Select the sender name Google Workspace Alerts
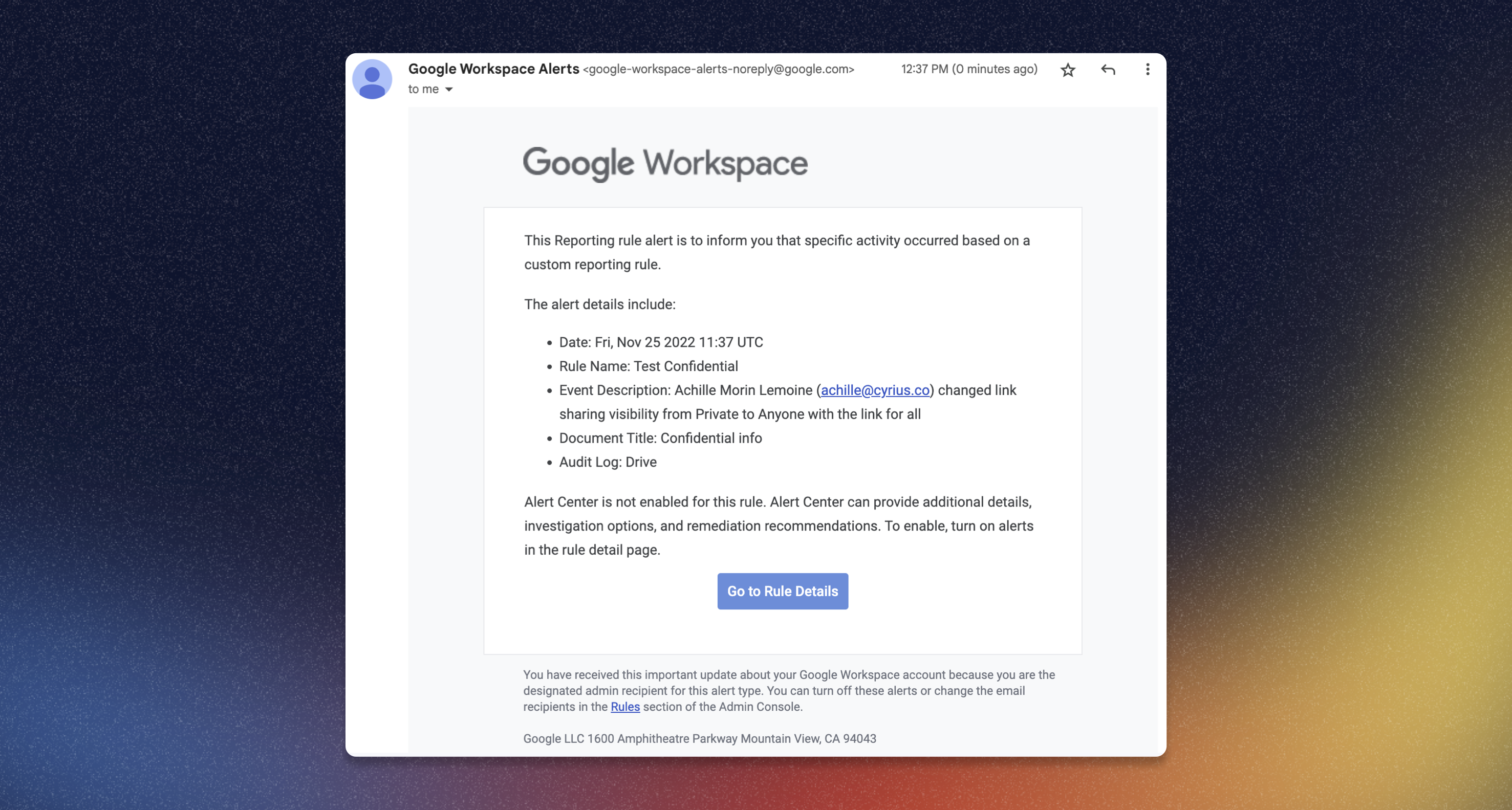1512x810 pixels. point(493,69)
